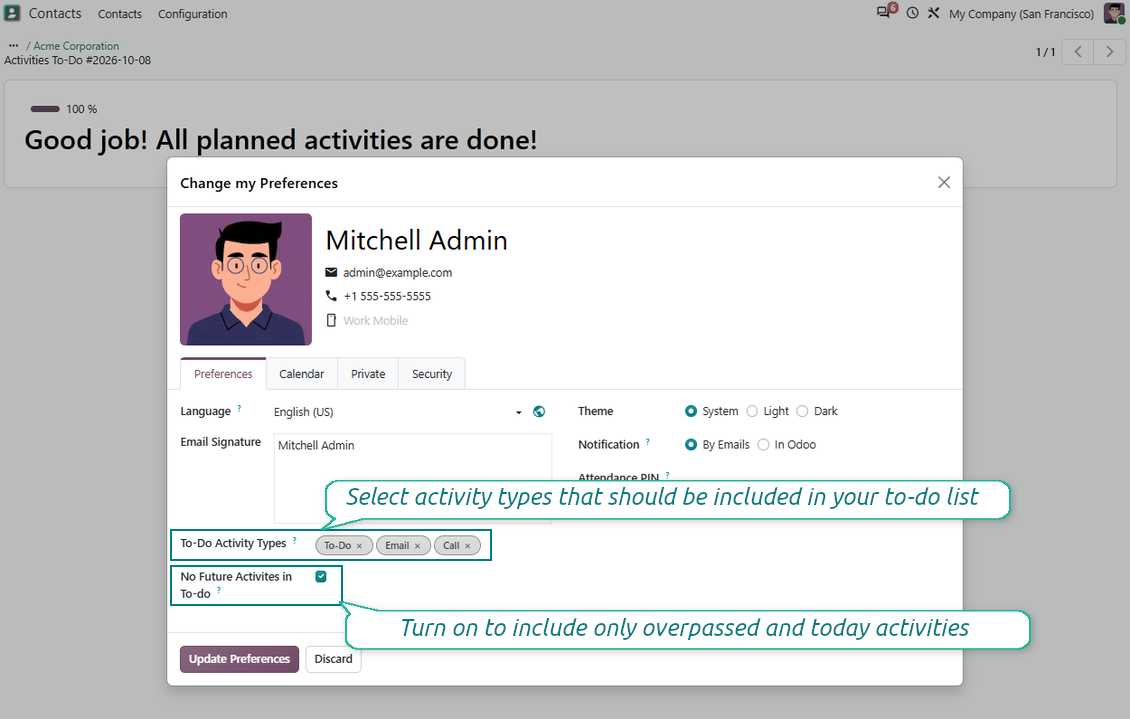Image resolution: width=1130 pixels, height=719 pixels.
Task: Show the To-Do Activity Types help tooltip
Action: (x=294, y=540)
